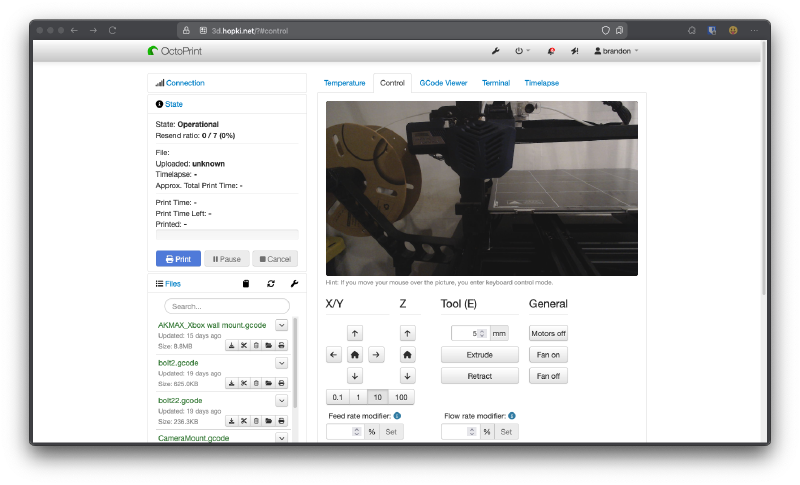This screenshot has width=800, height=485.
Task: Switch to the GCode Viewer tab
Action: [443, 83]
